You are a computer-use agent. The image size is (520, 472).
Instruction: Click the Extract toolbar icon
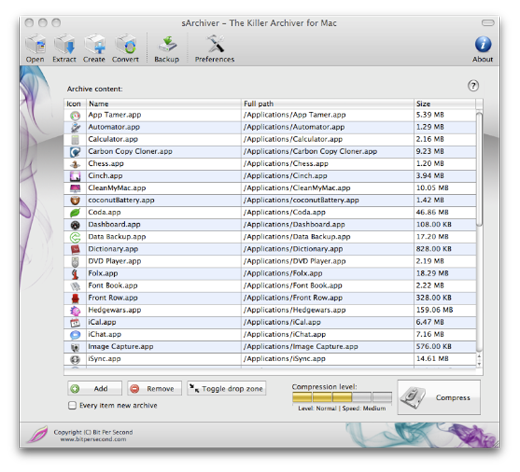tap(64, 44)
